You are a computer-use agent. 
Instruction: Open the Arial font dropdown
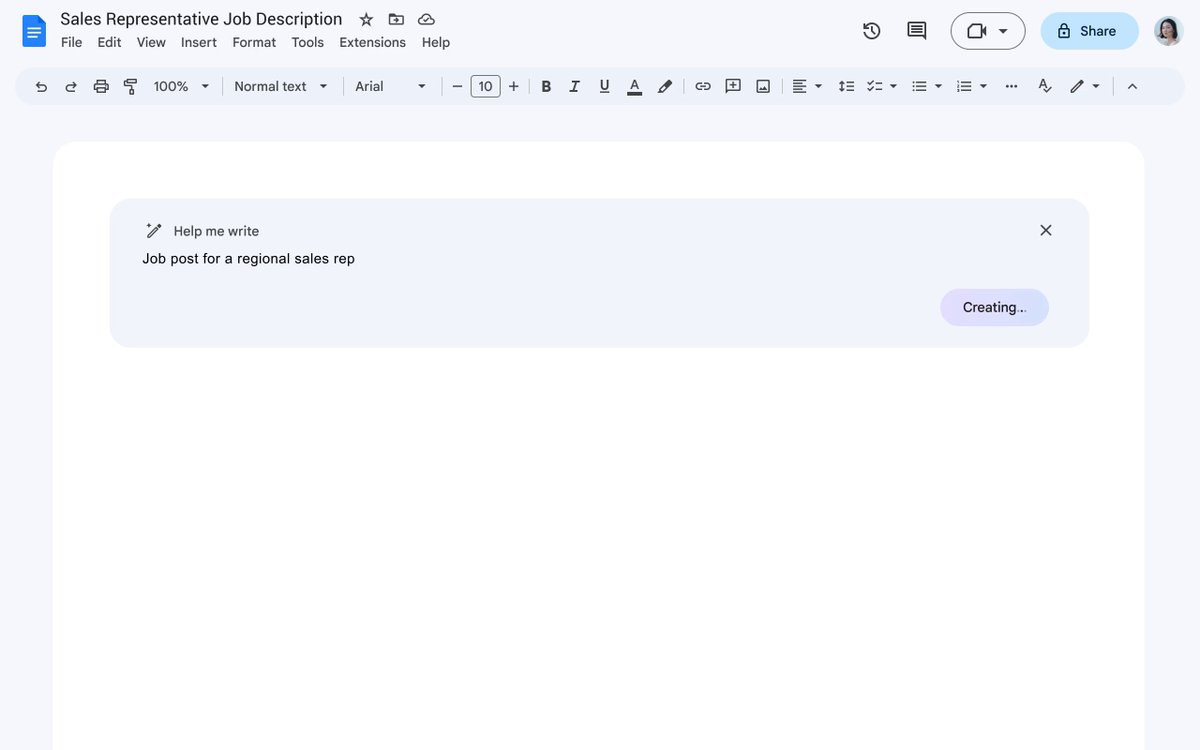click(391, 86)
